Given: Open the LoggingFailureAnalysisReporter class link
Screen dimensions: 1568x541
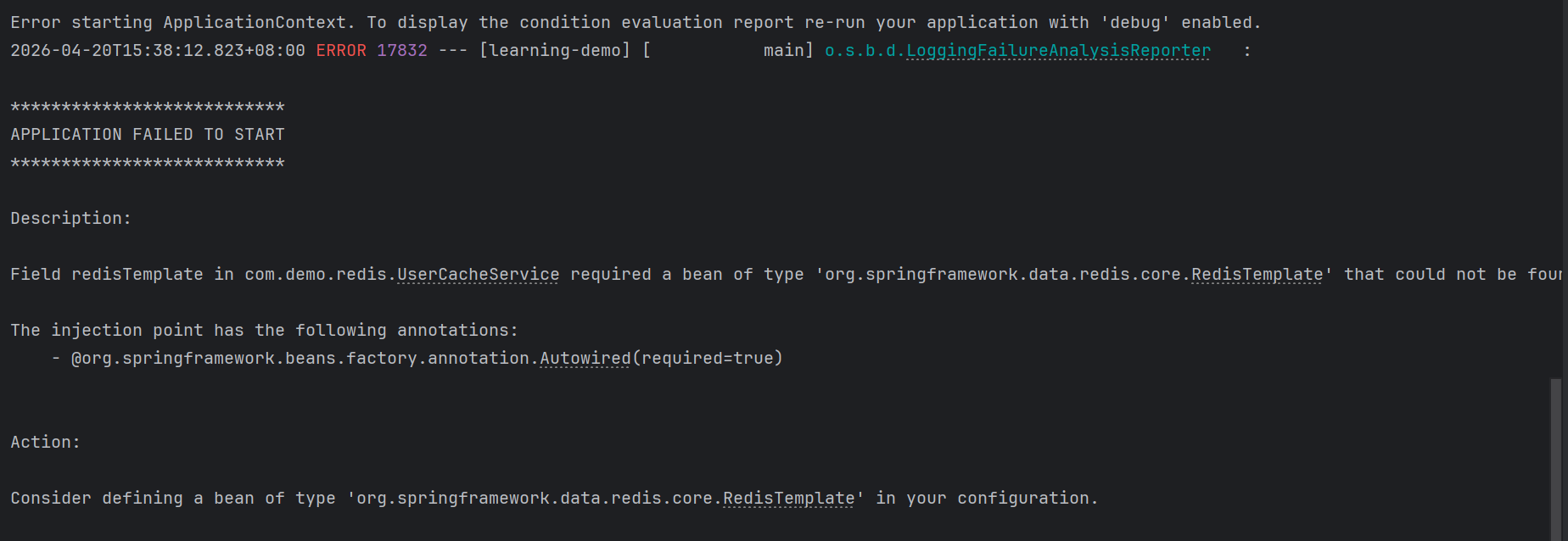Looking at the screenshot, I should pos(1058,51).
